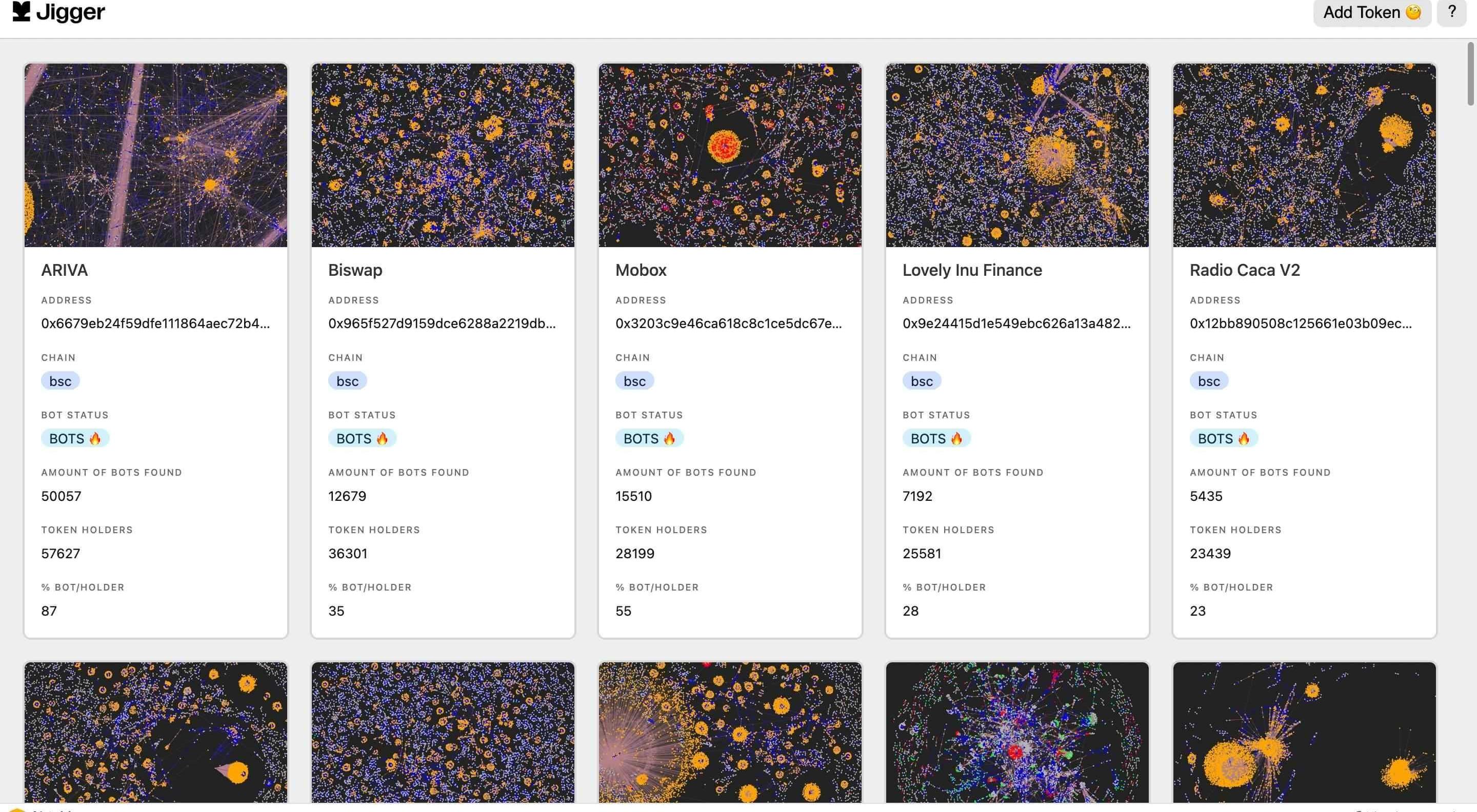Click the Lovely Inu Finance title

pyautogui.click(x=972, y=270)
